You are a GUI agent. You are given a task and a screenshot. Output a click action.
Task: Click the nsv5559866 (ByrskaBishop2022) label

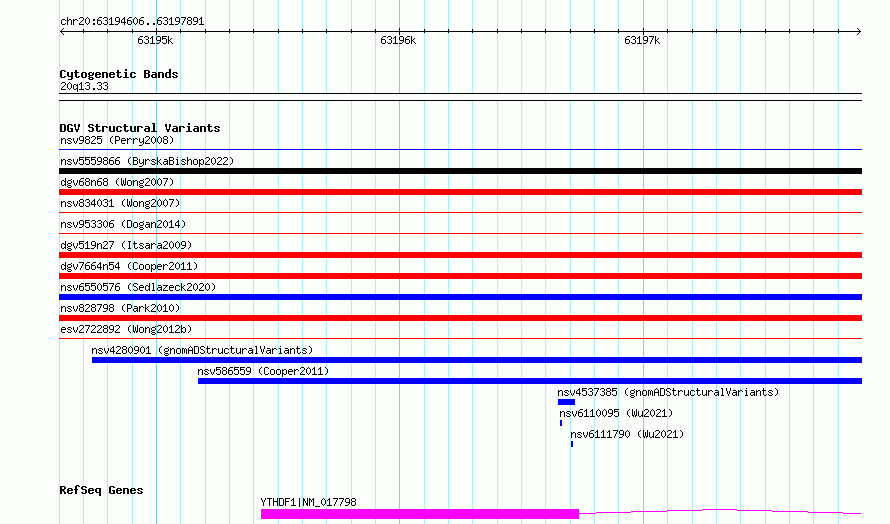(147, 161)
